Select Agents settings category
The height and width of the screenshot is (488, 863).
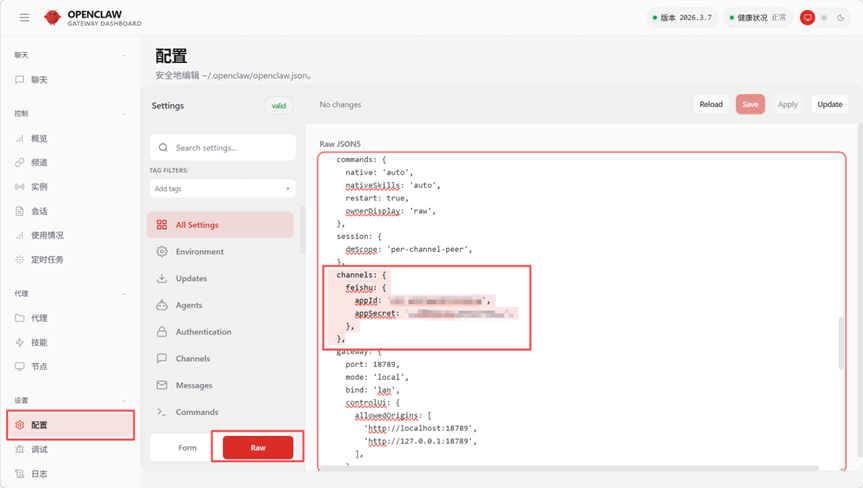(220, 305)
